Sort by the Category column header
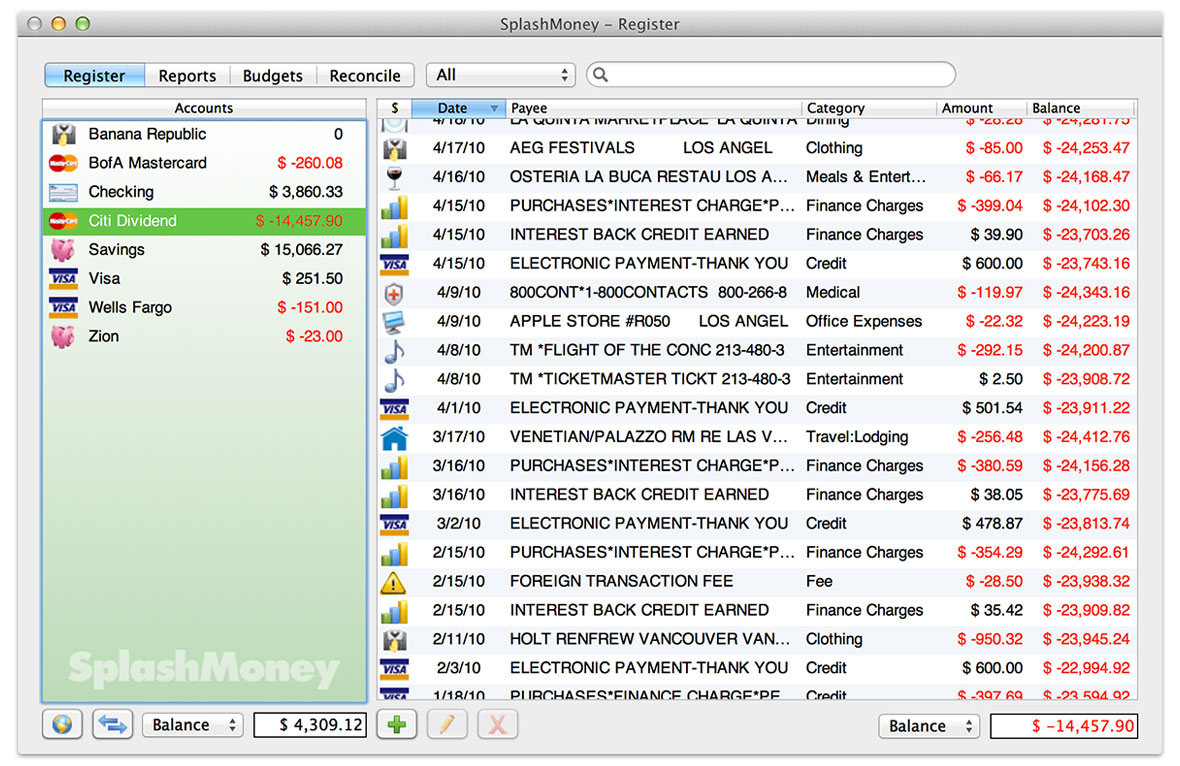 click(x=868, y=108)
